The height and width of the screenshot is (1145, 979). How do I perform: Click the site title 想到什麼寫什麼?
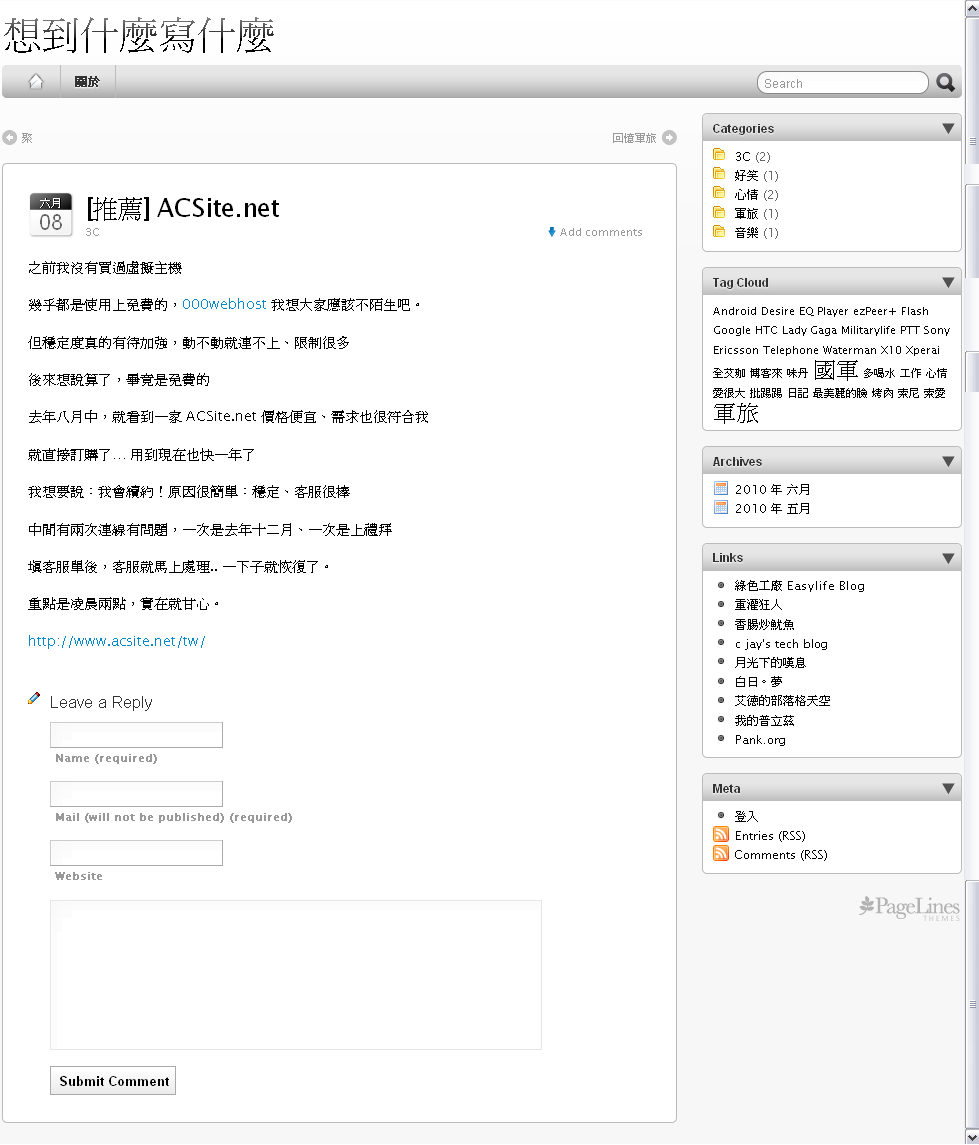coord(139,34)
